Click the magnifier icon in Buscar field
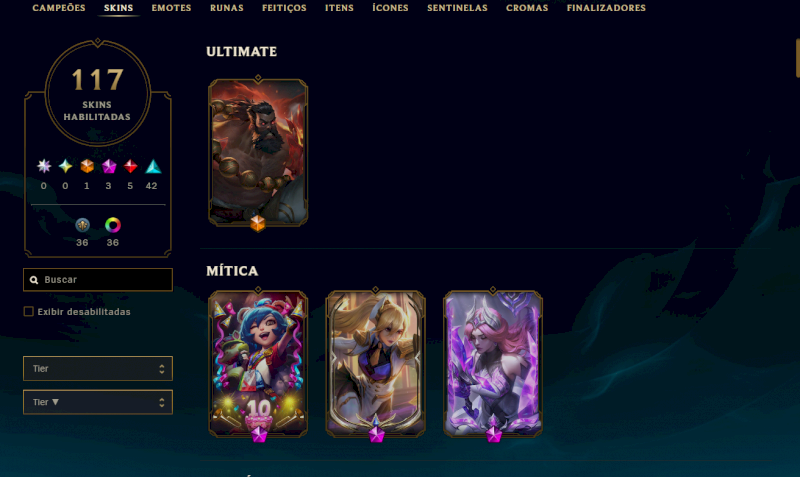The height and width of the screenshot is (477, 800). tap(34, 280)
